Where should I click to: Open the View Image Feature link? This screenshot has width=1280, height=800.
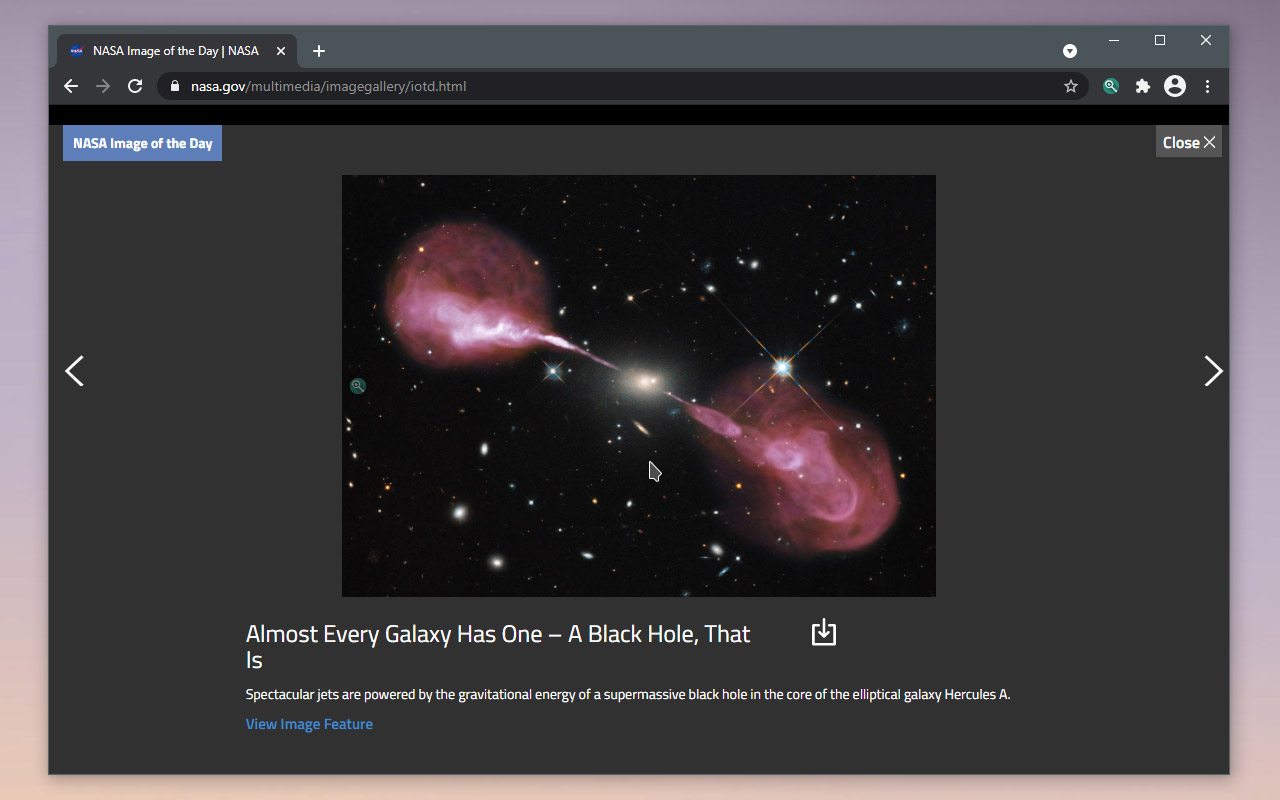click(x=309, y=724)
